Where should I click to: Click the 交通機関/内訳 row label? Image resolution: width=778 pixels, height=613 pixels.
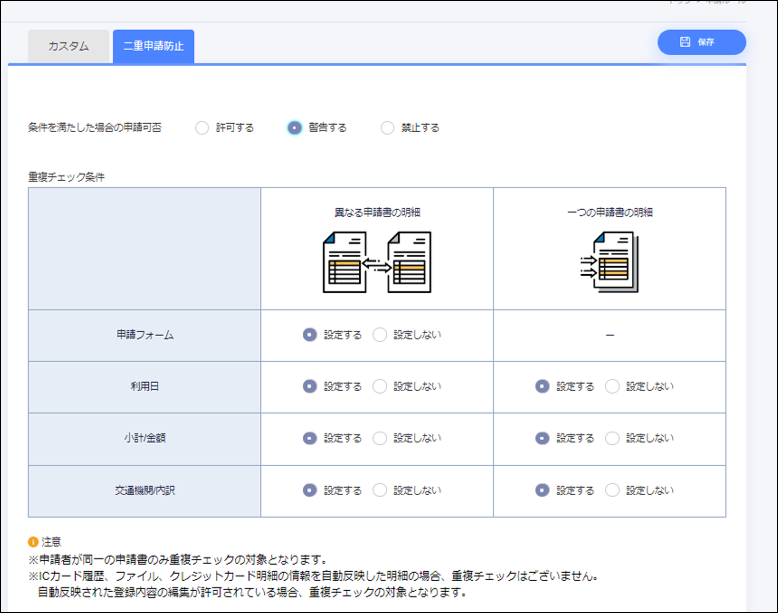(x=145, y=490)
